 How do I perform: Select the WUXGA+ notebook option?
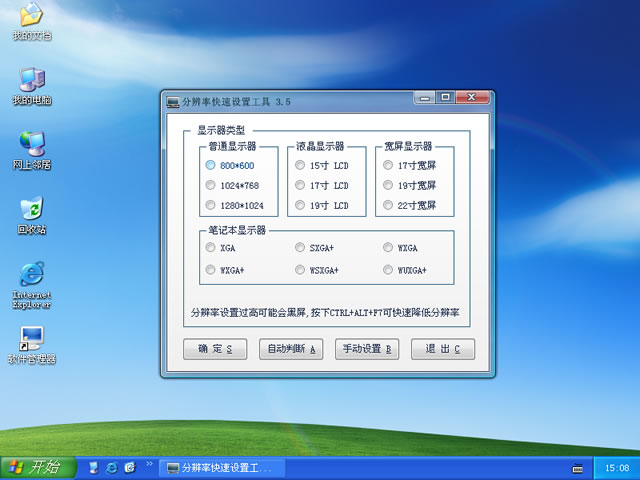coord(405,270)
